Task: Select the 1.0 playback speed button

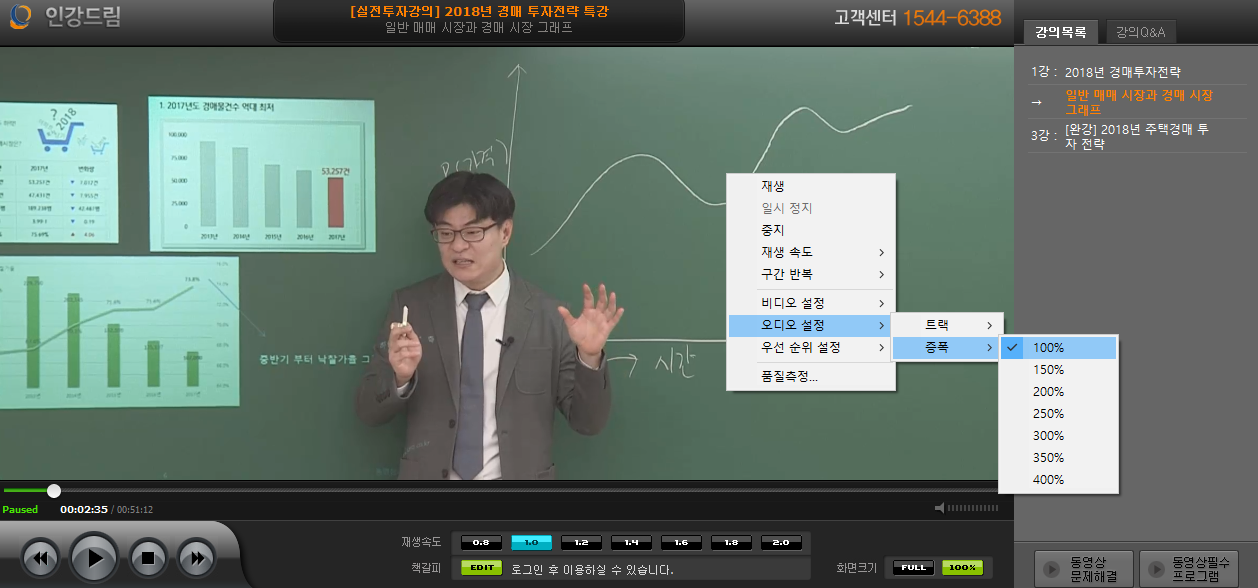Action: click(x=531, y=542)
